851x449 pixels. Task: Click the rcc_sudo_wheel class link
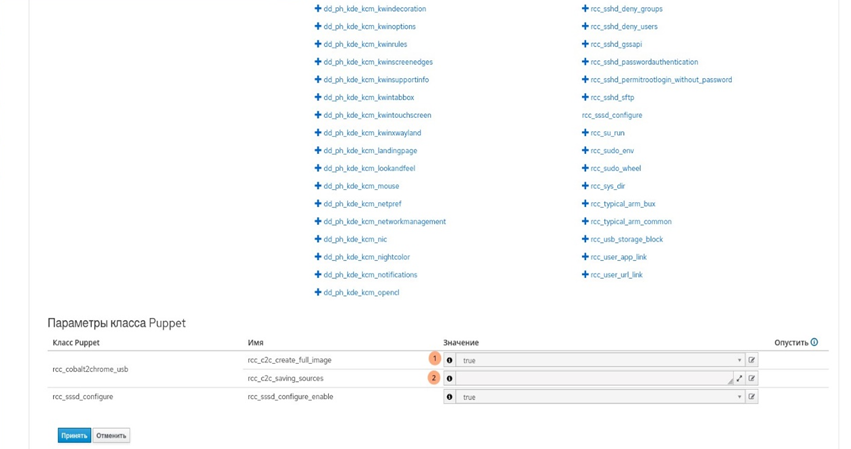(x=615, y=169)
